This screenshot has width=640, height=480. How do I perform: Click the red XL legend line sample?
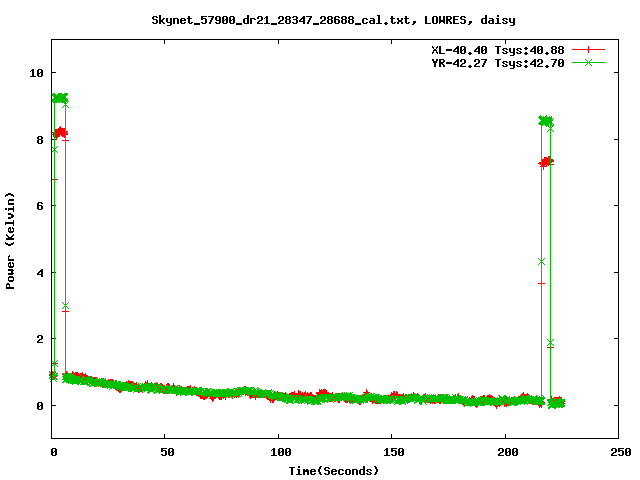click(588, 50)
